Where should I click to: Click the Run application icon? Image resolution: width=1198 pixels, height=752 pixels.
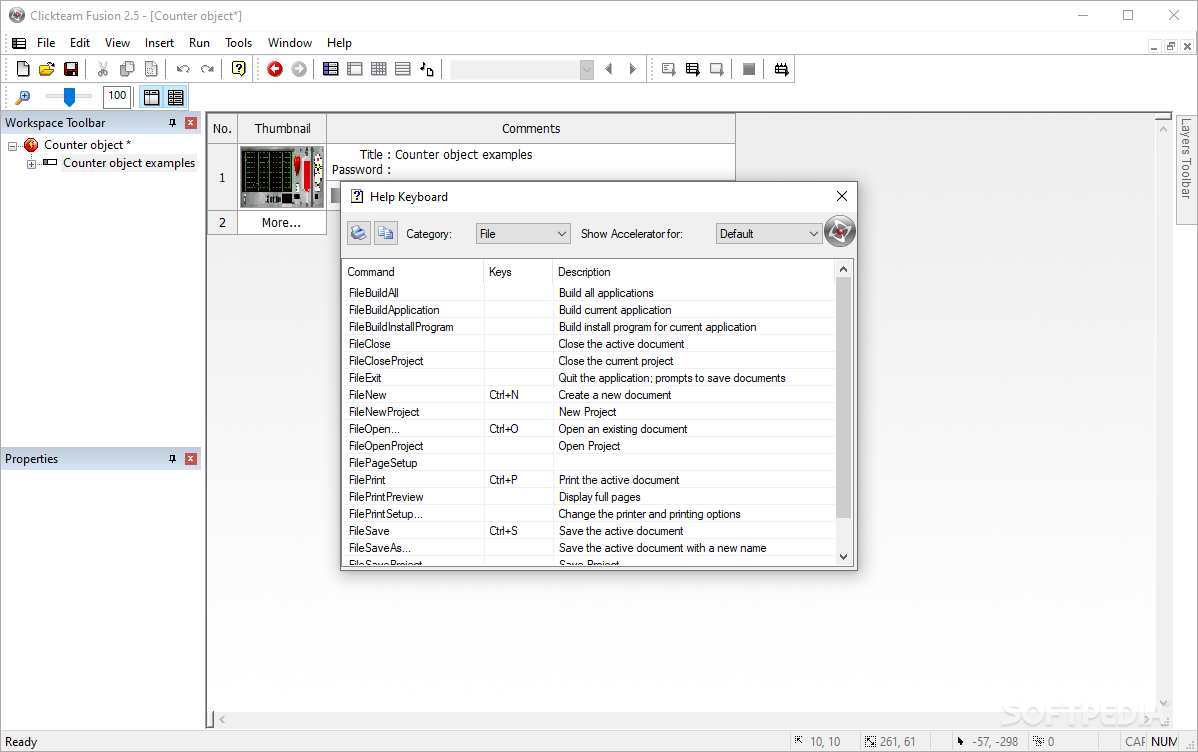[x=693, y=70]
